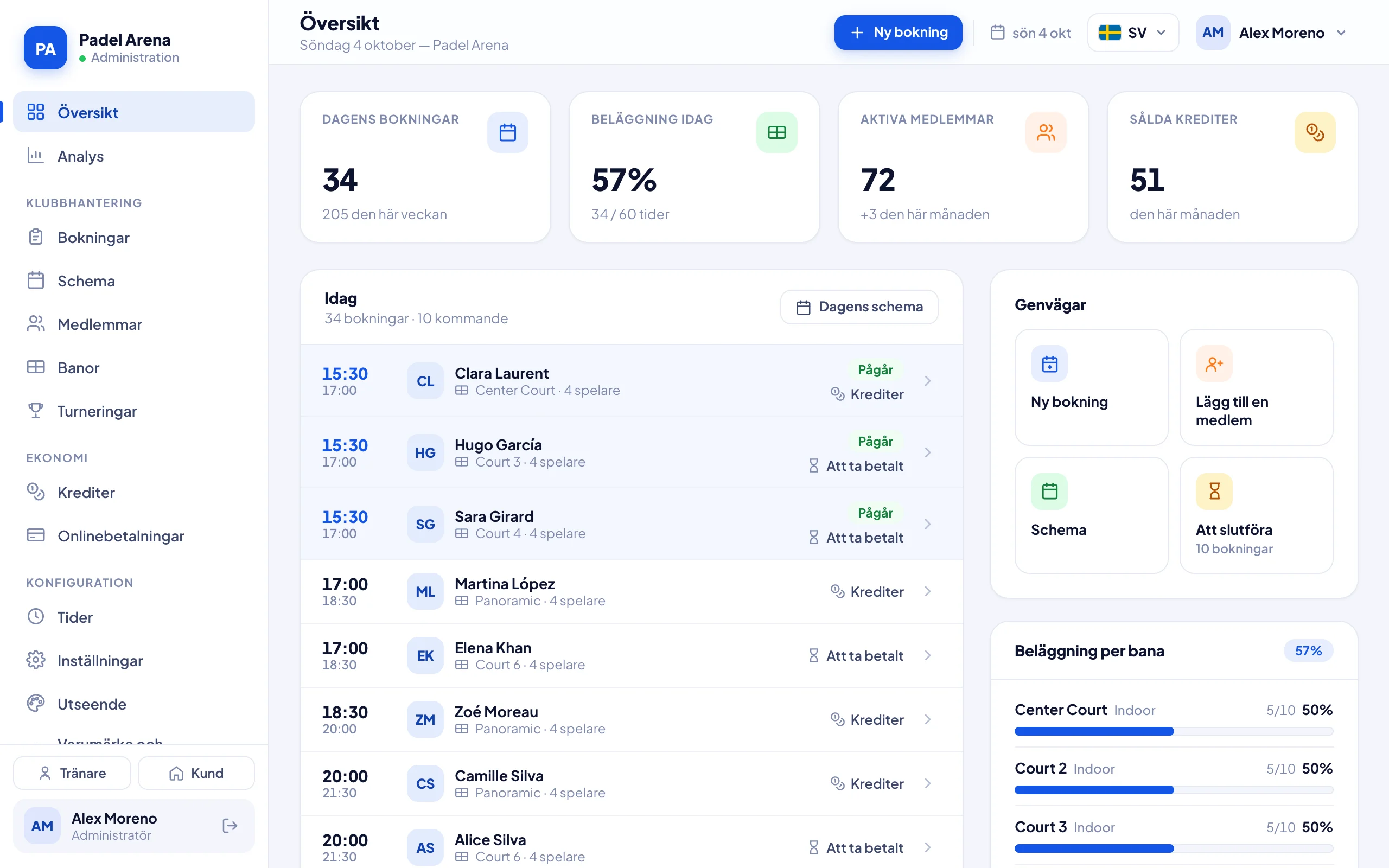Click the members icon in Aktiva medlemmar card
Image resolution: width=1389 pixels, height=868 pixels.
(x=1046, y=132)
